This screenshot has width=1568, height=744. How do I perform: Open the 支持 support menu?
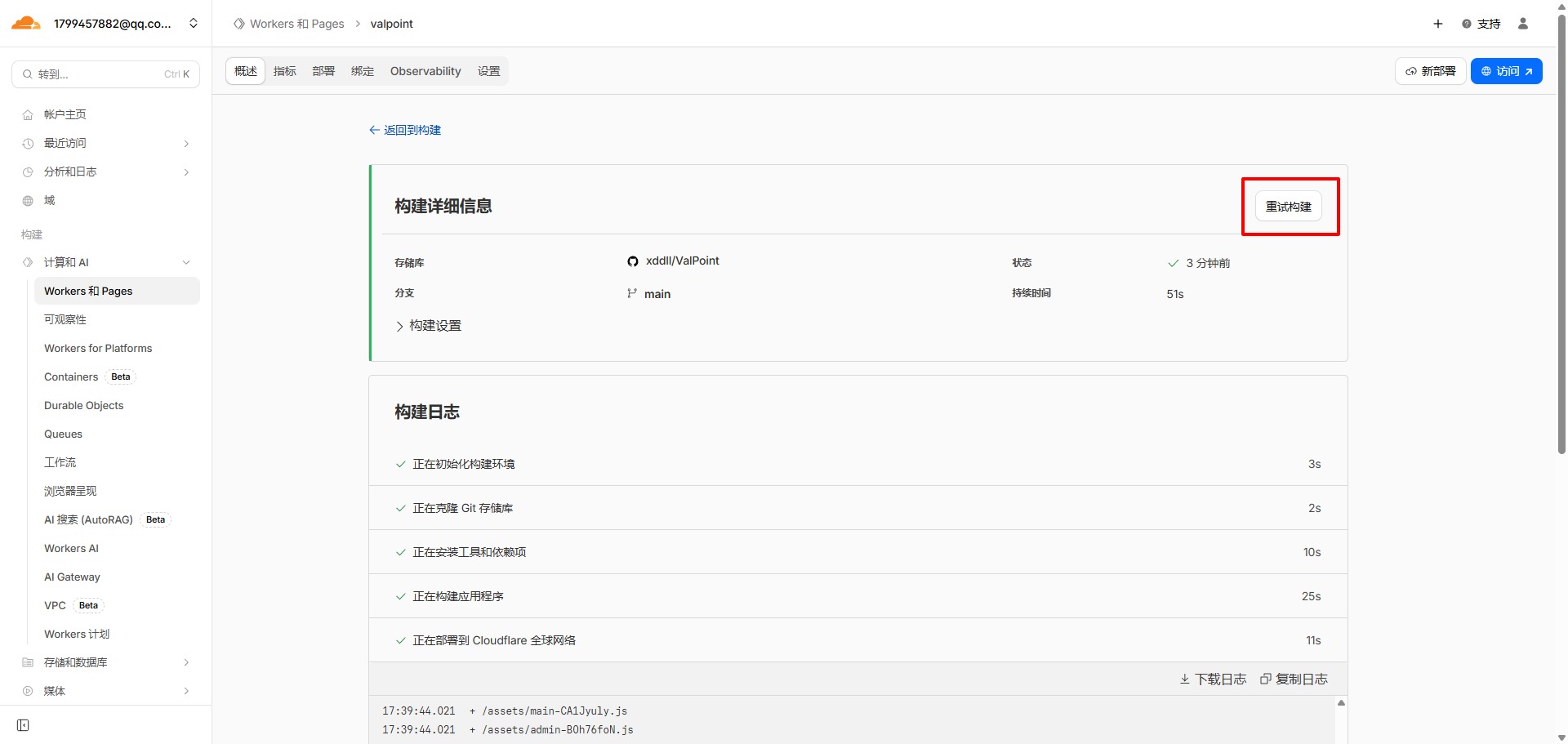point(1481,24)
